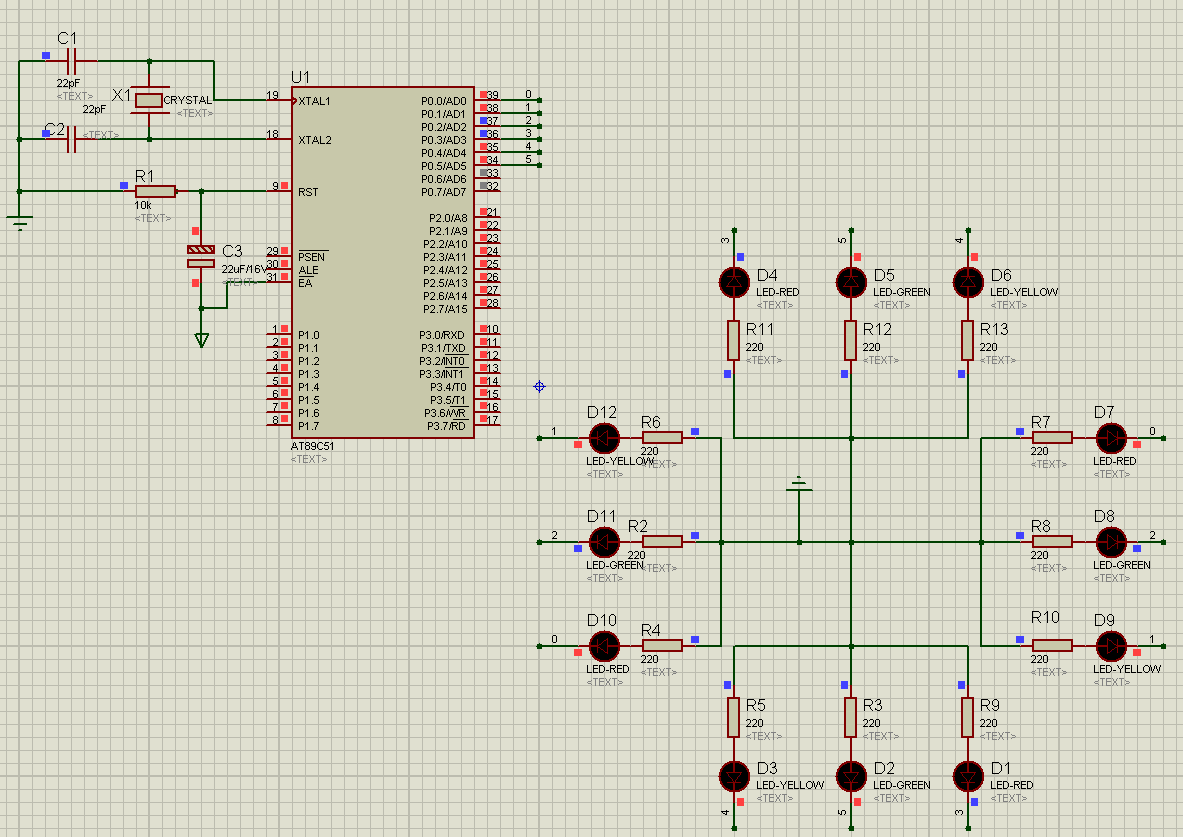Click resistor R12 above the junction

click(x=851, y=340)
